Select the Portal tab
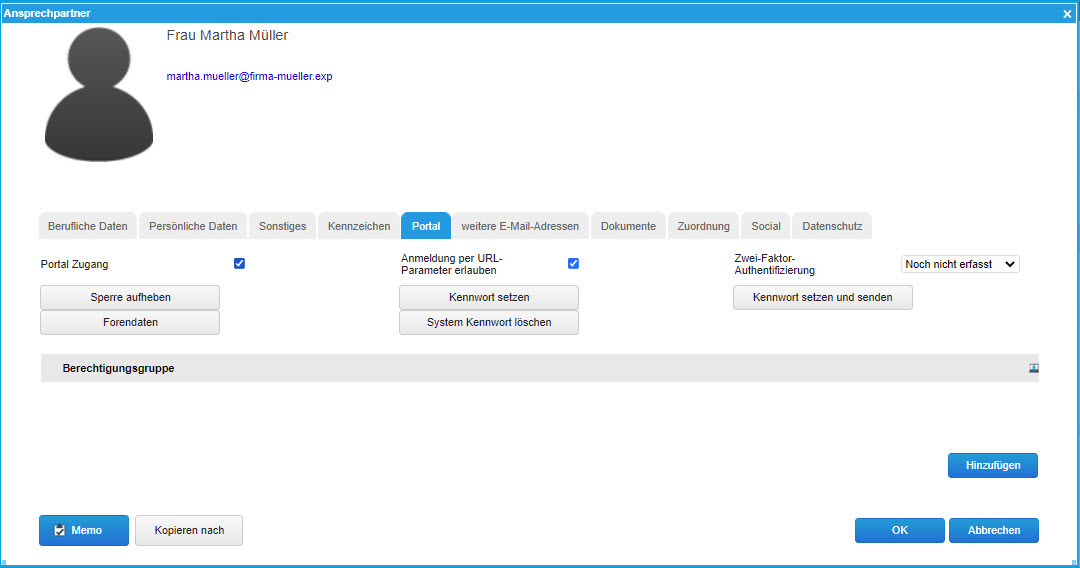 426,226
